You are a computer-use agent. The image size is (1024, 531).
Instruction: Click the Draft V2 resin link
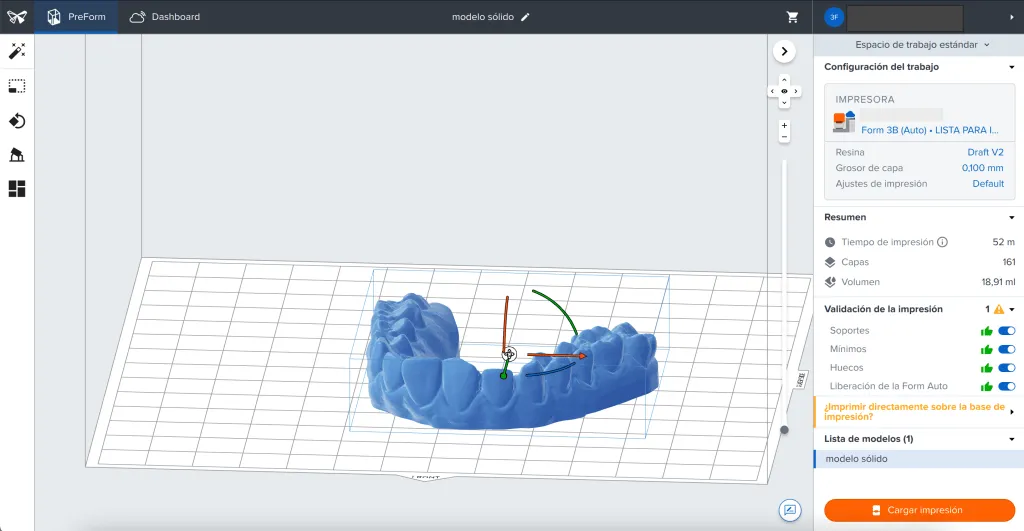(985, 152)
